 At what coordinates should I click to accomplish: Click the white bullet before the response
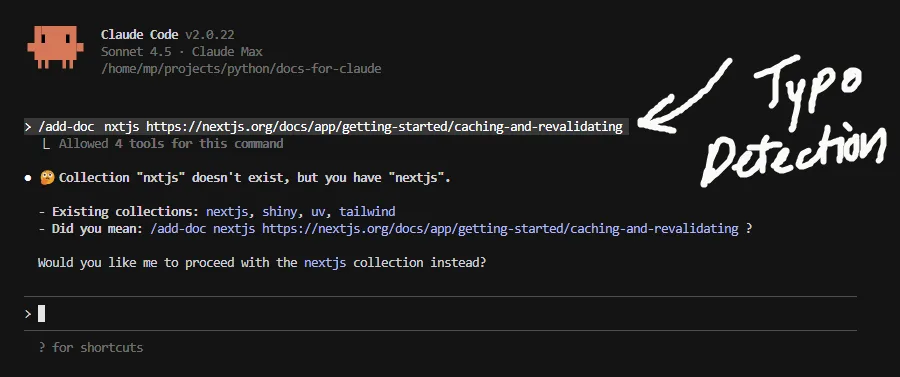[28, 178]
